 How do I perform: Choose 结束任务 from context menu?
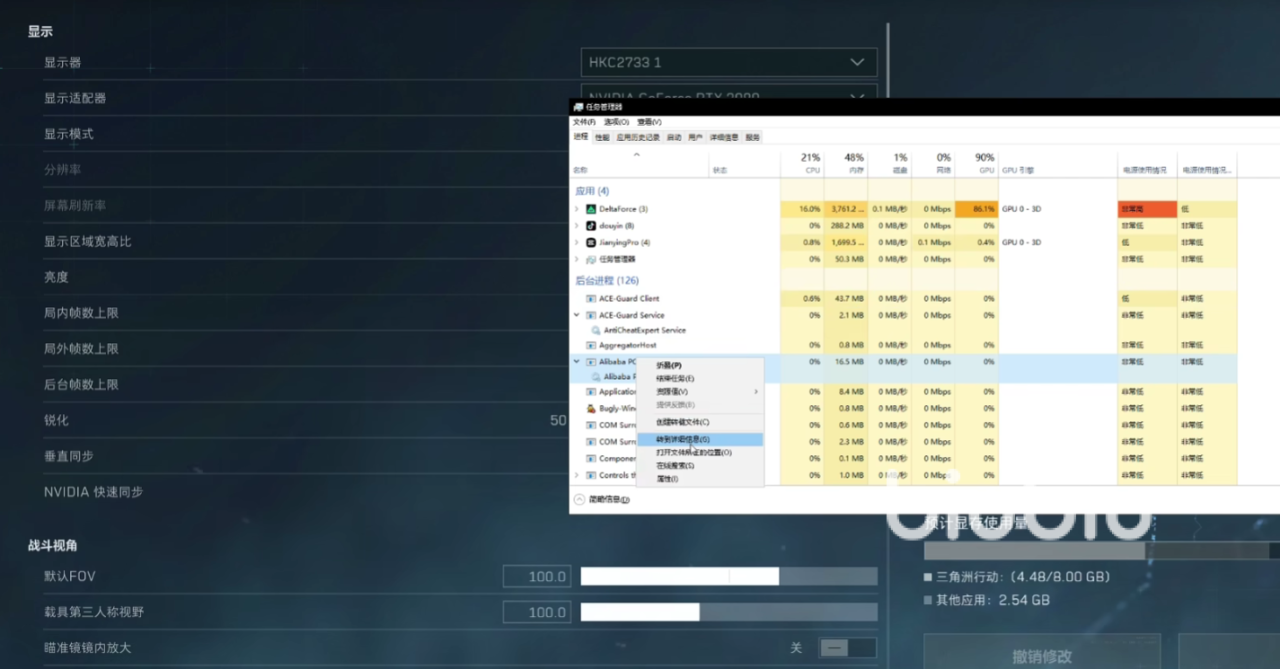coord(675,379)
